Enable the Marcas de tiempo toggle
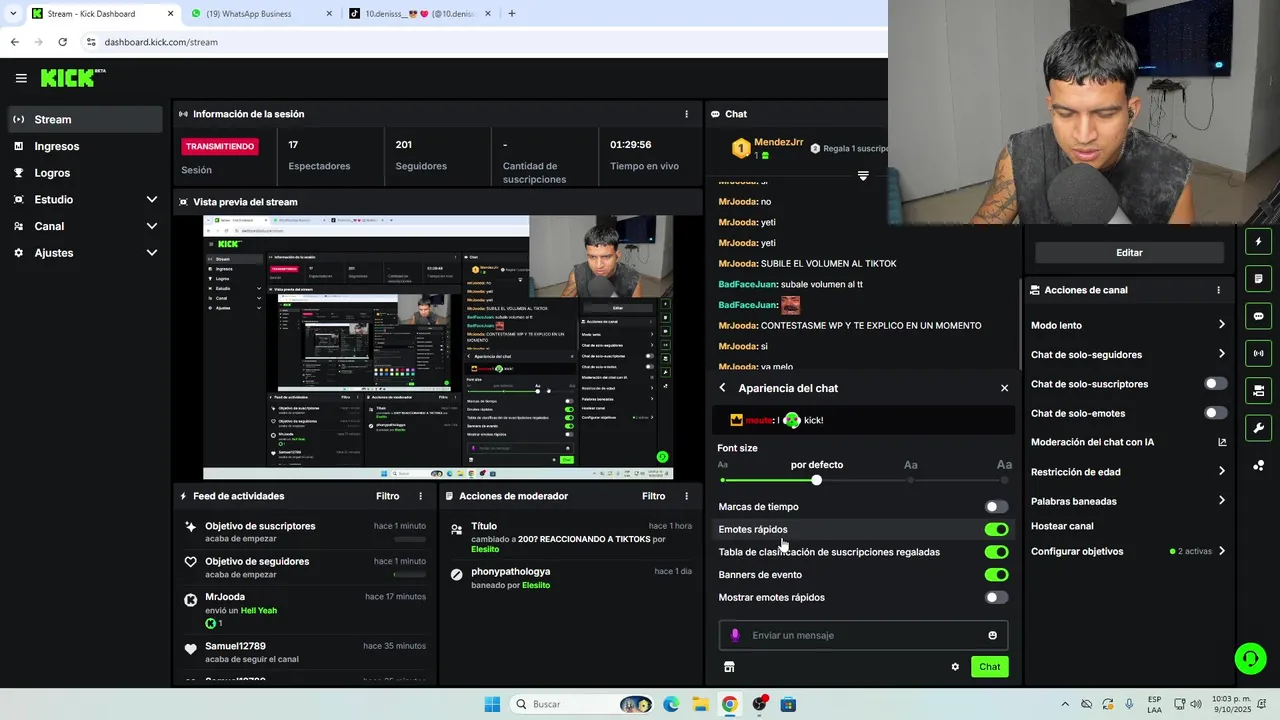Screen dimensions: 1280x720 (x=996, y=507)
